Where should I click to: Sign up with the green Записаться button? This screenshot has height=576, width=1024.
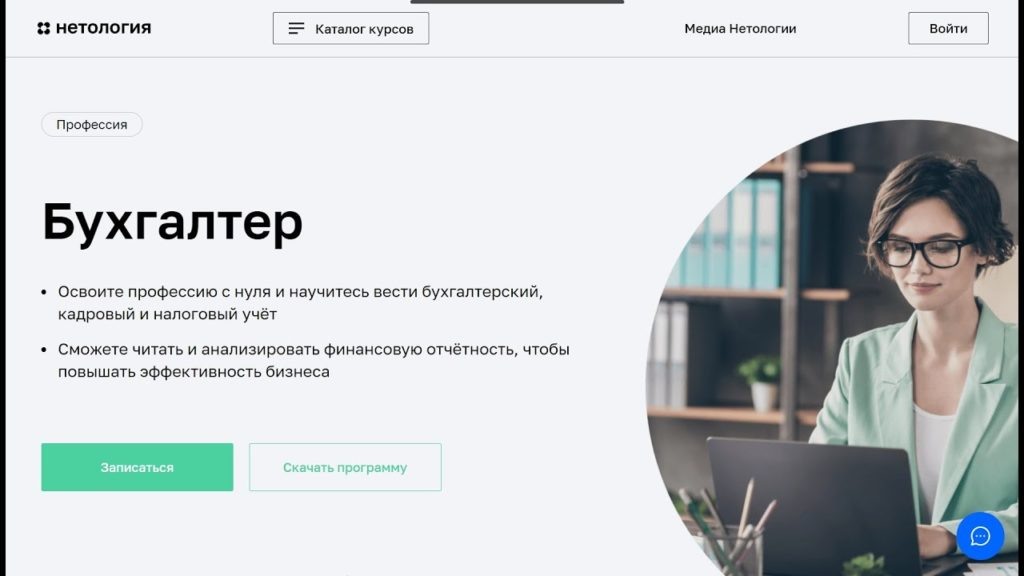(137, 467)
